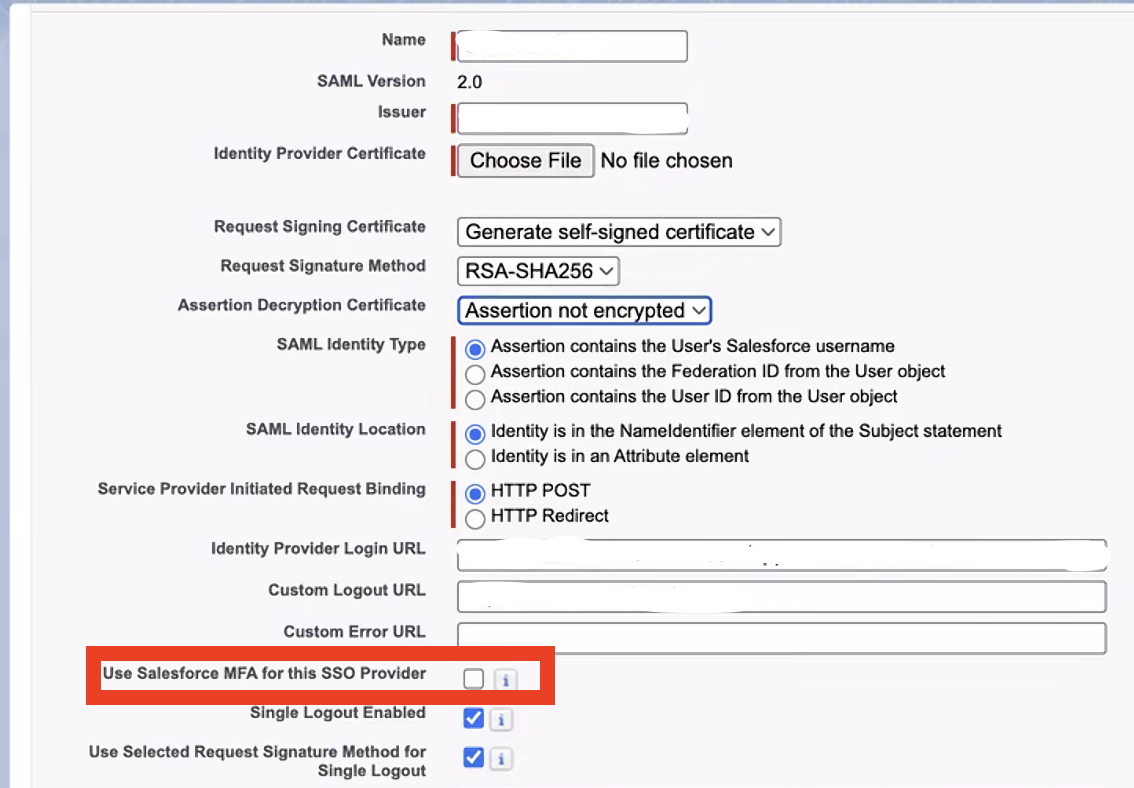The image size is (1134, 788).
Task: Focus the Custom Error URL field
Action: click(x=782, y=638)
